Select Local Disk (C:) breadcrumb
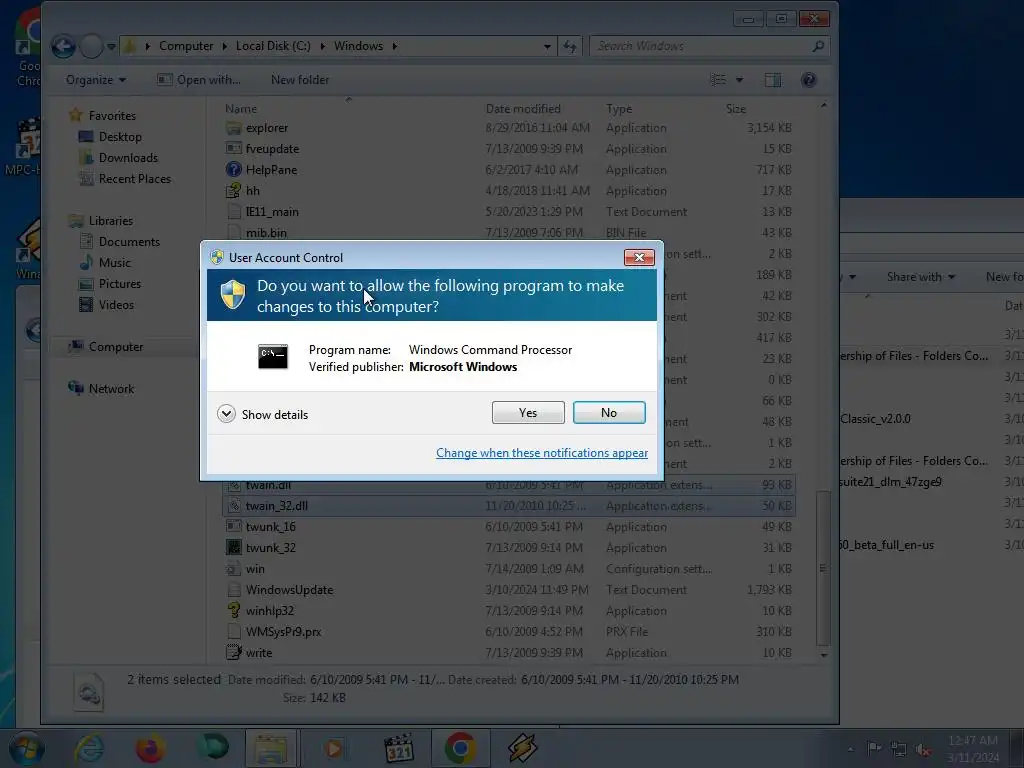This screenshot has height=768, width=1024. tap(273, 46)
